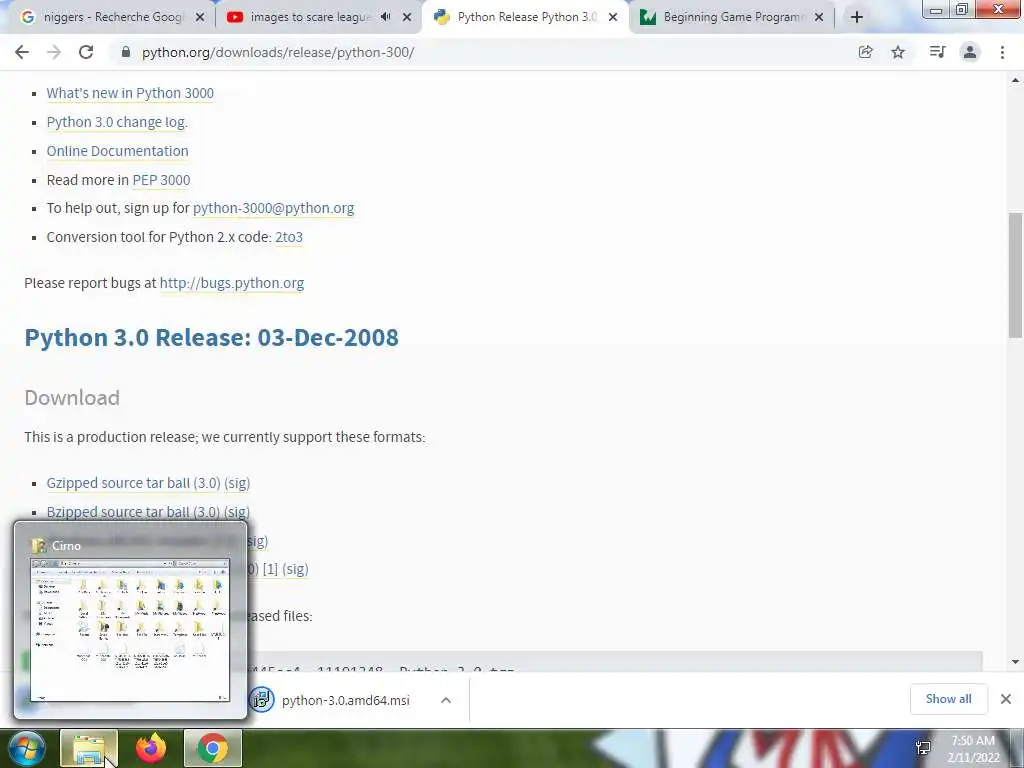Open What's new in Python 3000 link
This screenshot has height=768, width=1024.
pyautogui.click(x=130, y=93)
